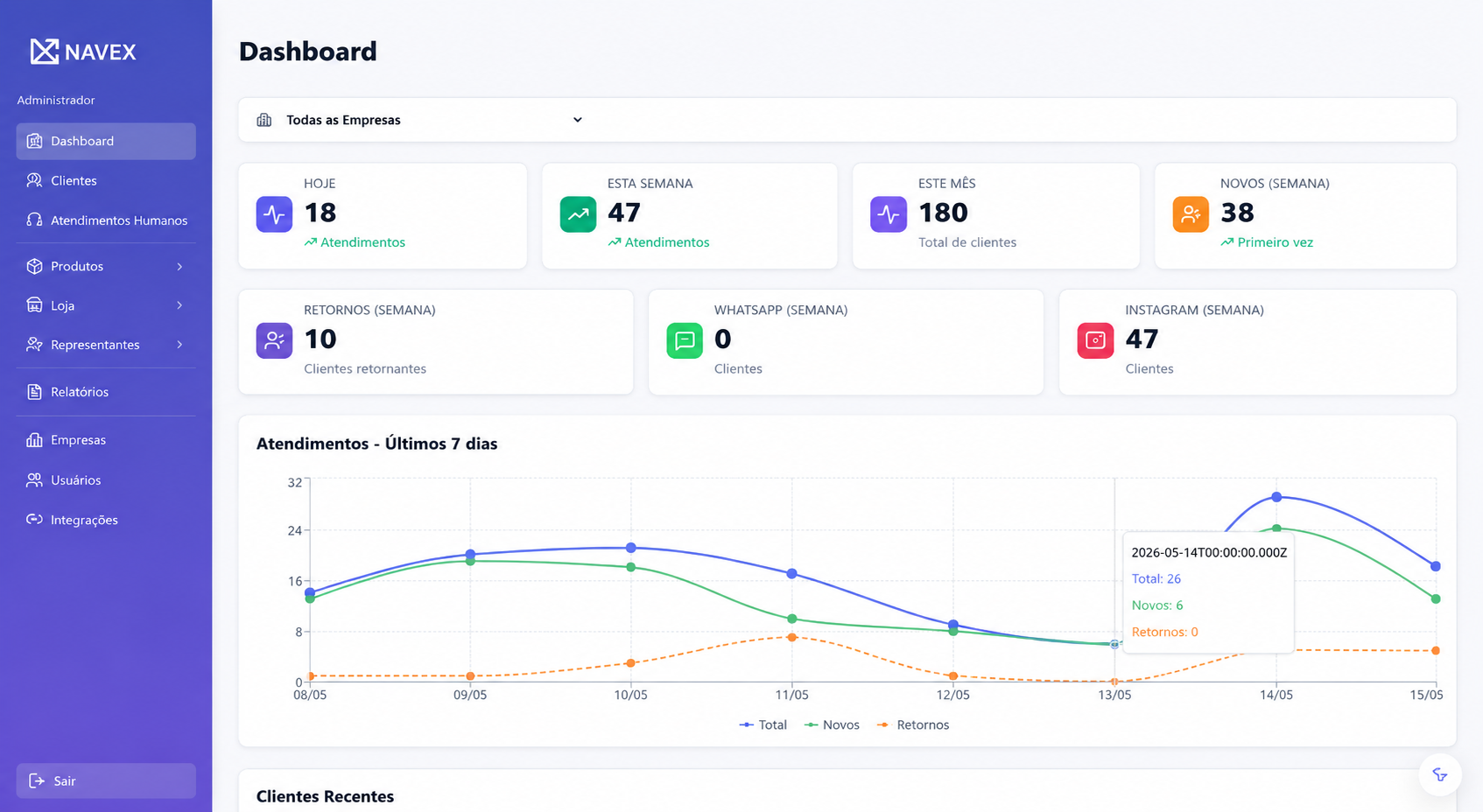
Task: Open the Todas as Empresas dropdown
Action: point(420,120)
